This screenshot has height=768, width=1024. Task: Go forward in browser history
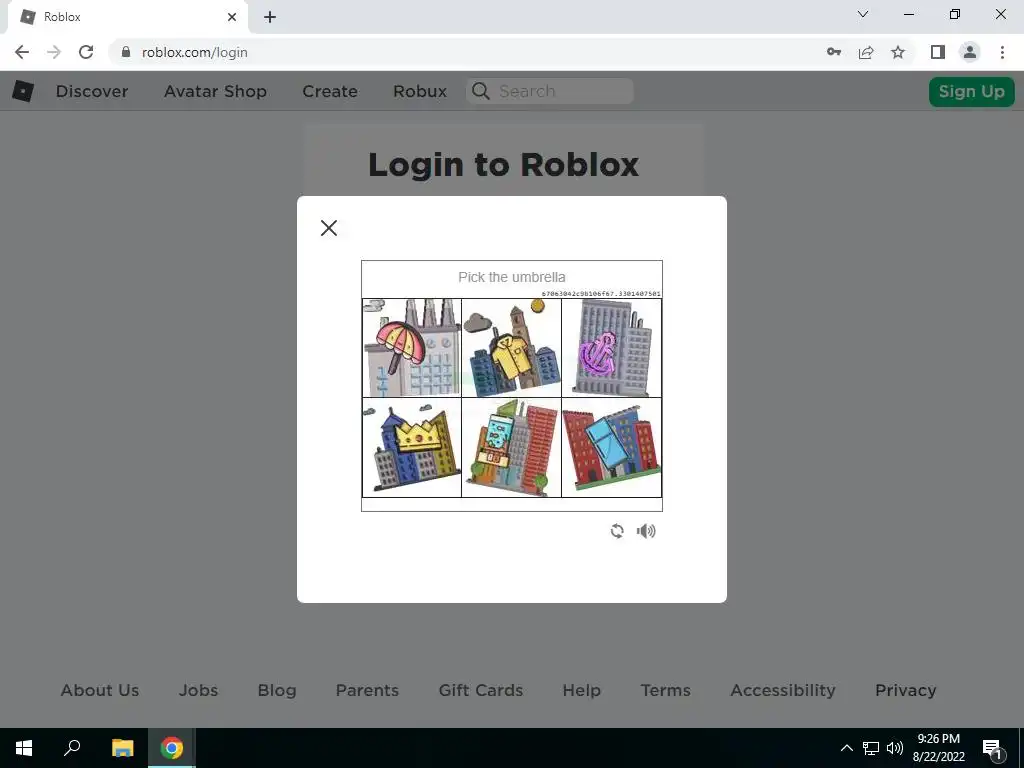pyautogui.click(x=54, y=52)
